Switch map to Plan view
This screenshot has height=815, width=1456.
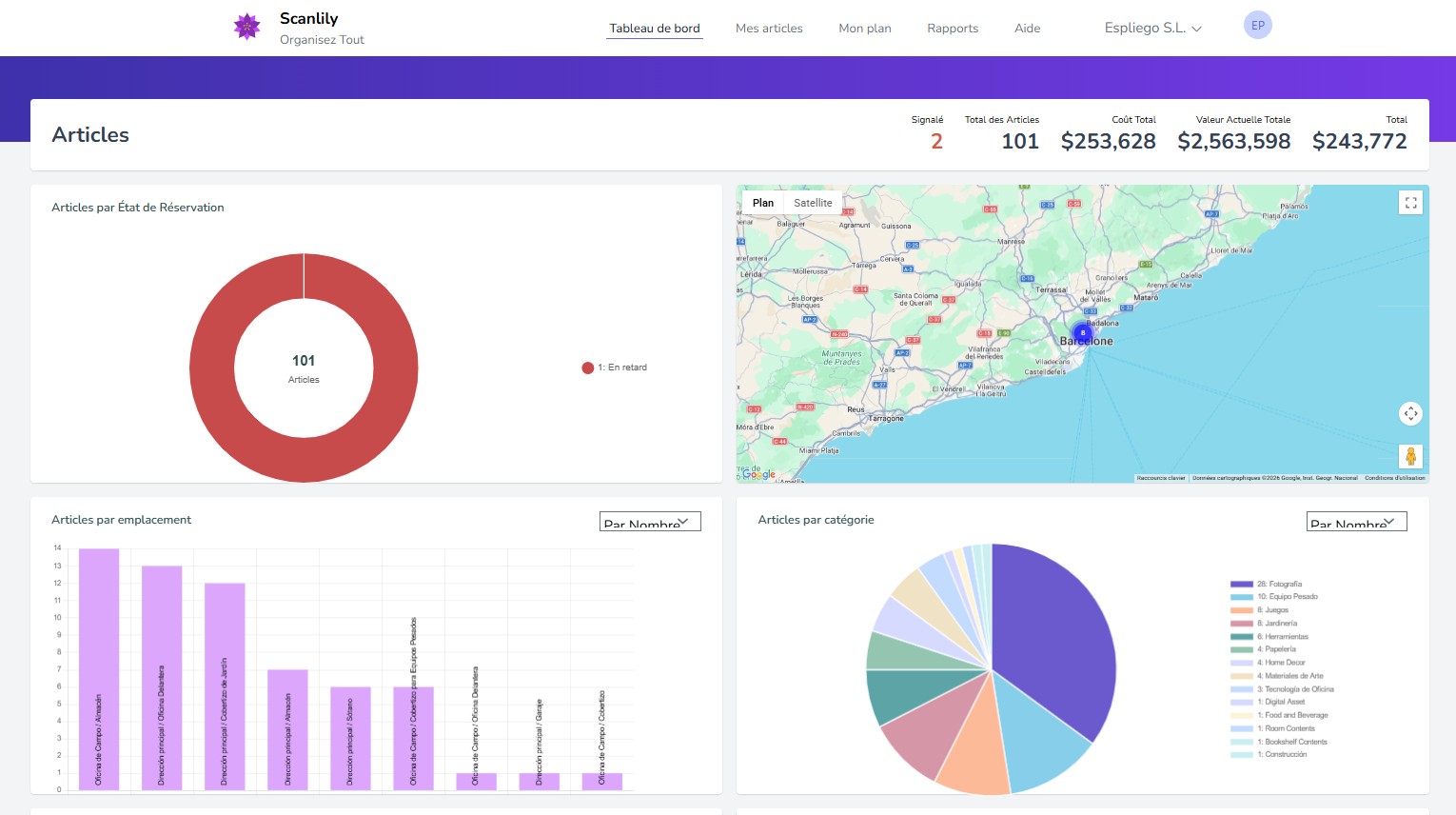click(x=763, y=203)
